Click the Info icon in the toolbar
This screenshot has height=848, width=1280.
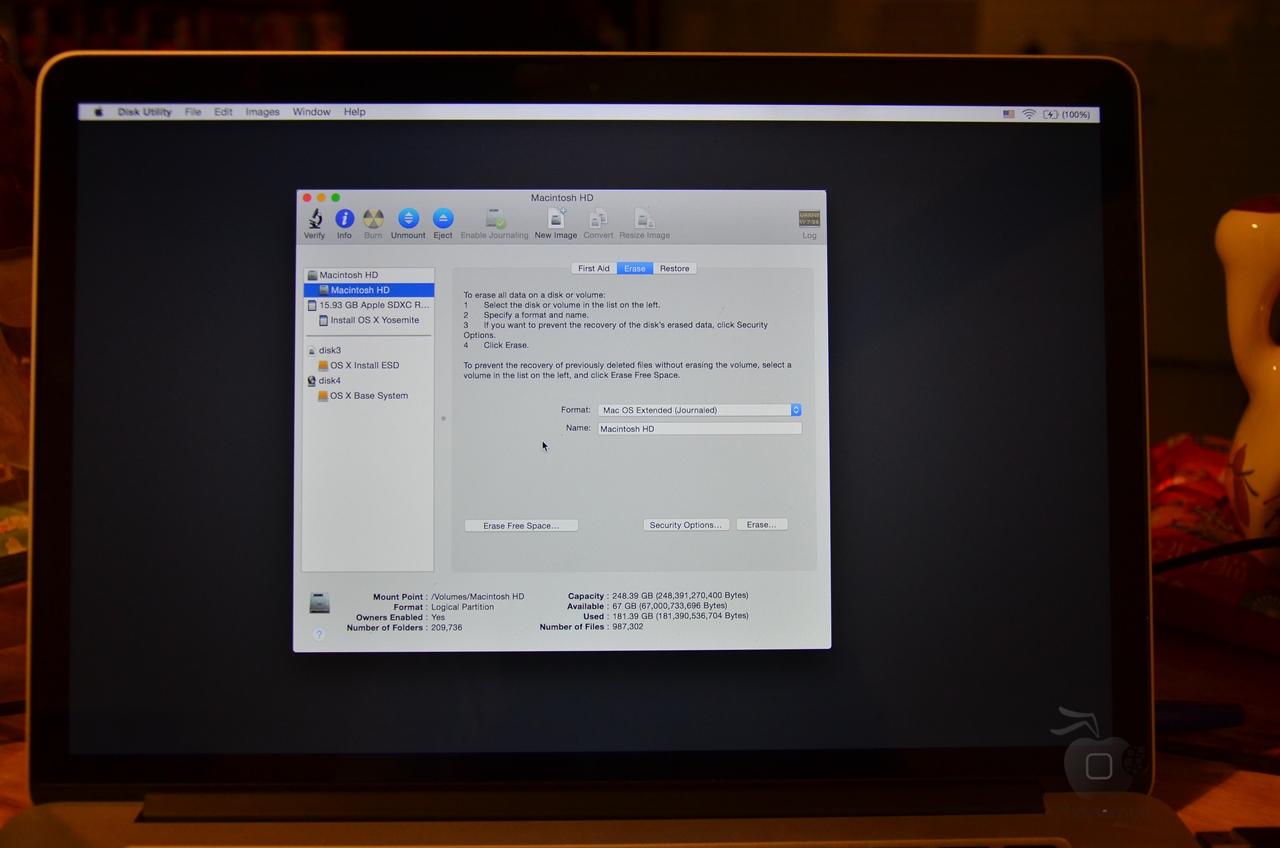[344, 220]
